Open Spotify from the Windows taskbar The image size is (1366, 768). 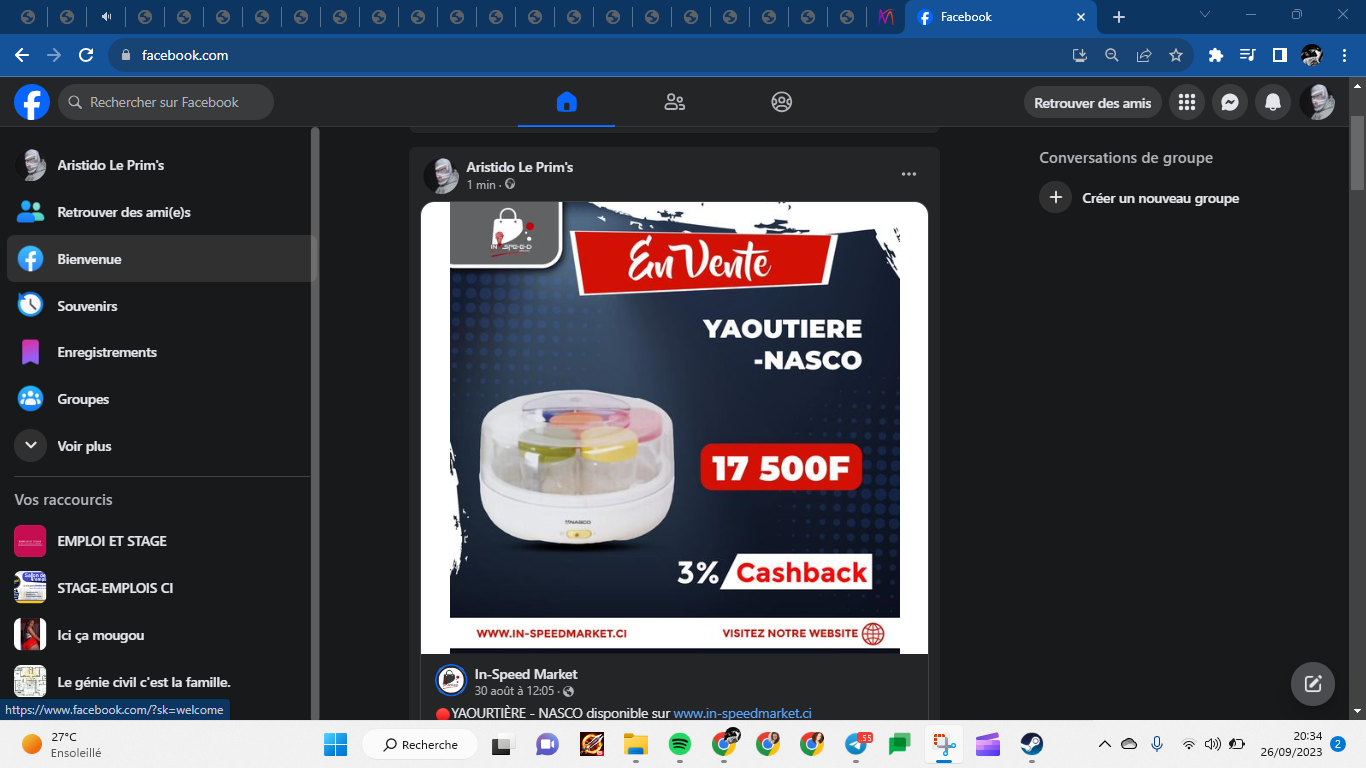tap(679, 744)
